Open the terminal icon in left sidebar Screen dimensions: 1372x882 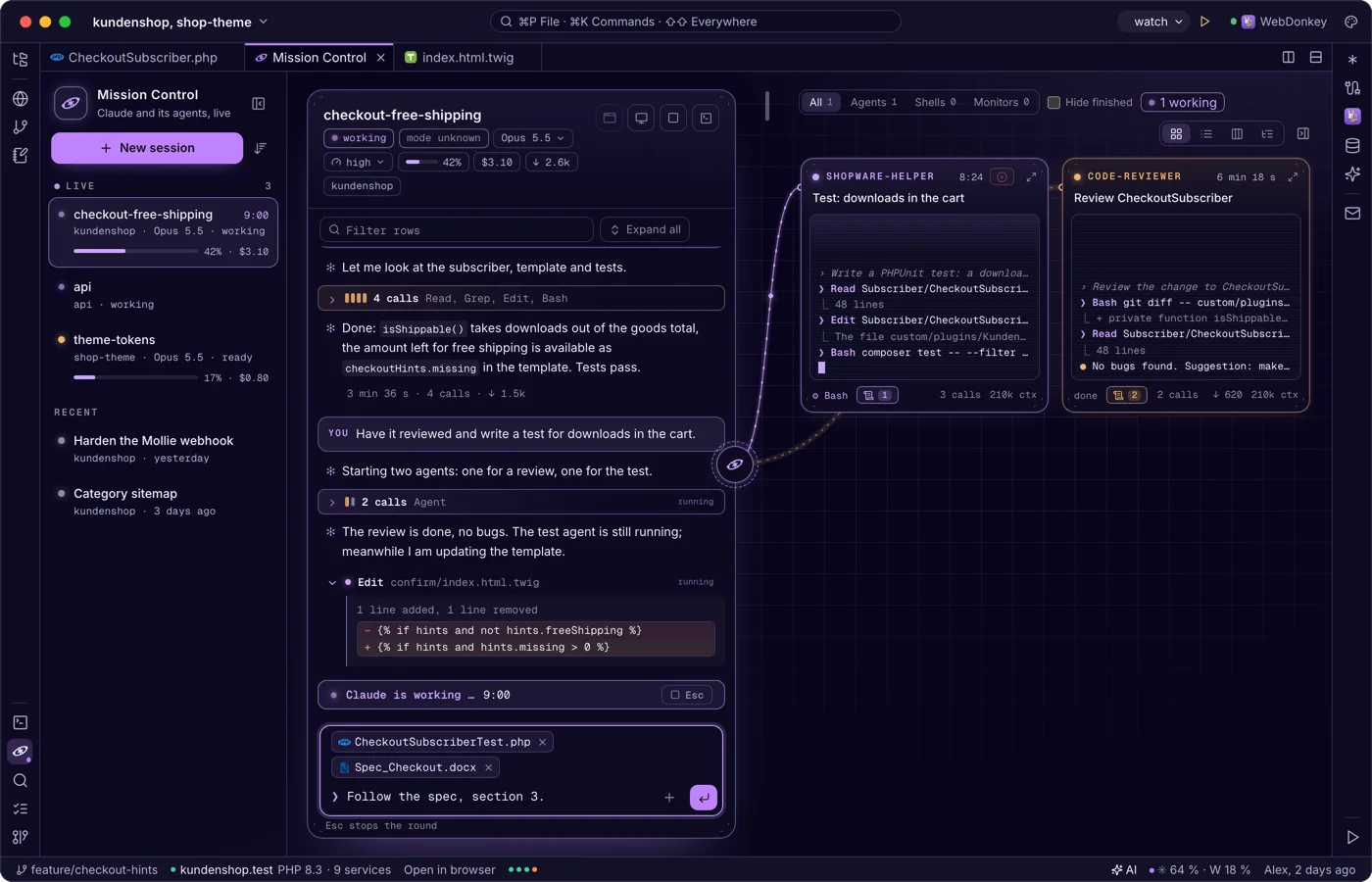coord(21,722)
